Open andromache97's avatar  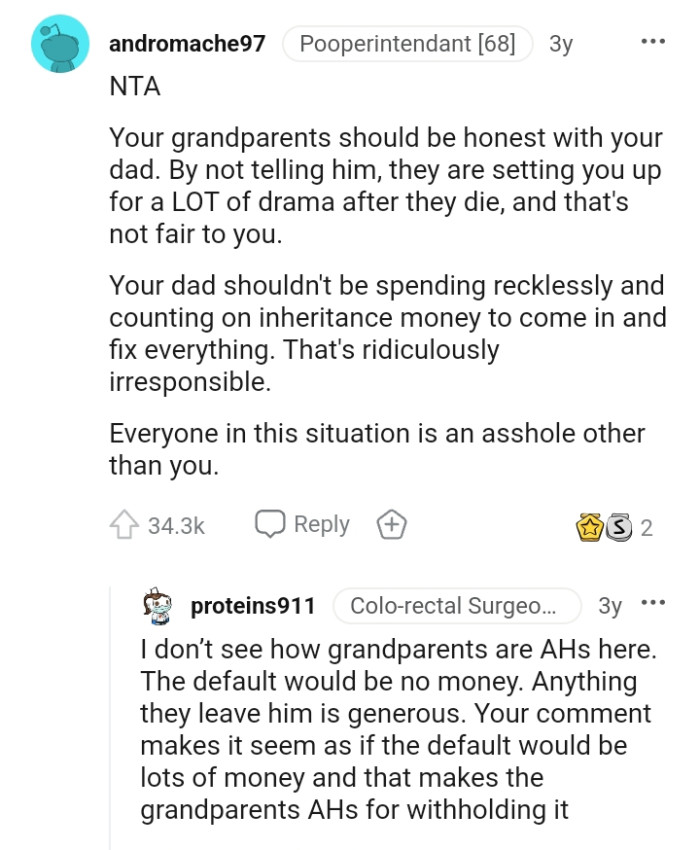pyautogui.click(x=57, y=44)
